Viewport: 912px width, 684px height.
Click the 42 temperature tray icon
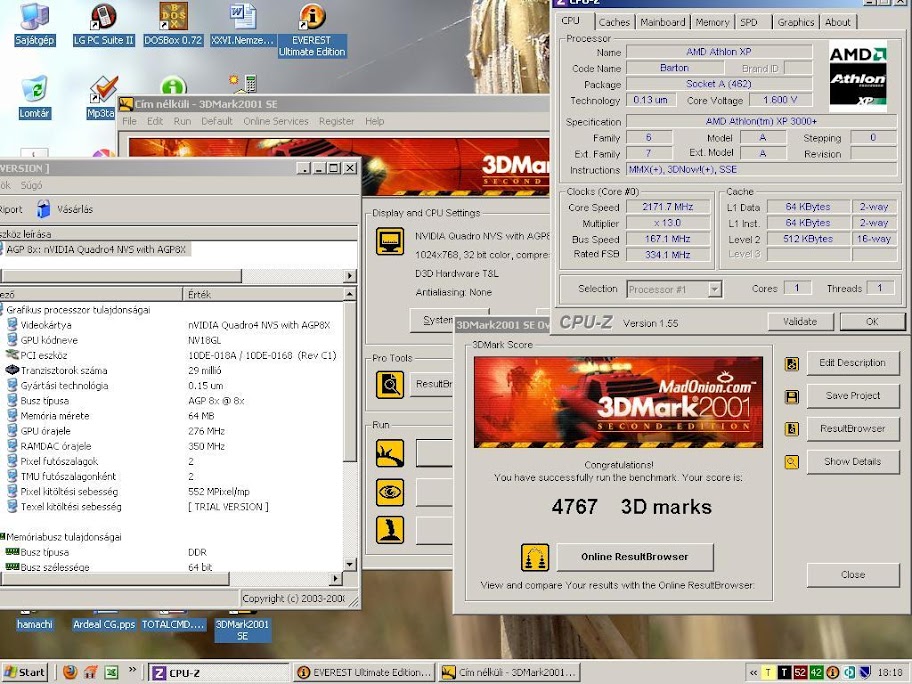[816, 672]
